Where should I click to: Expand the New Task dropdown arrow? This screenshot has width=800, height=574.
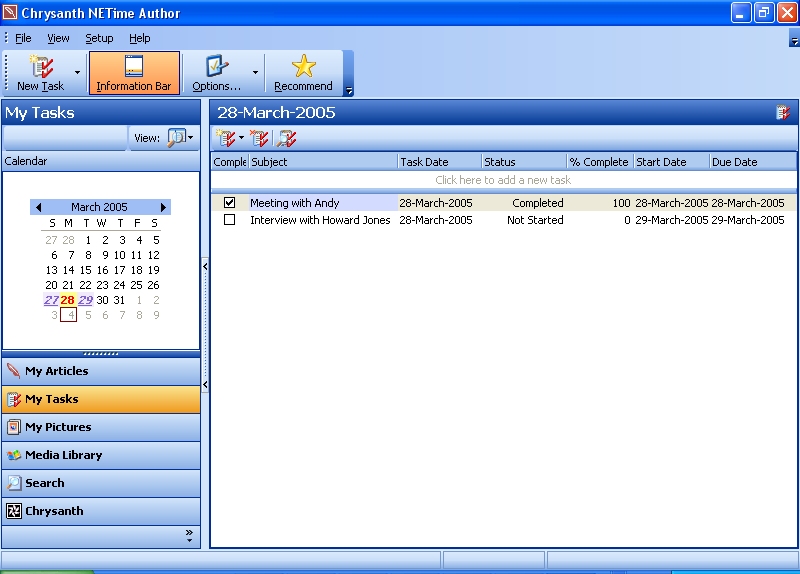[x=78, y=73]
